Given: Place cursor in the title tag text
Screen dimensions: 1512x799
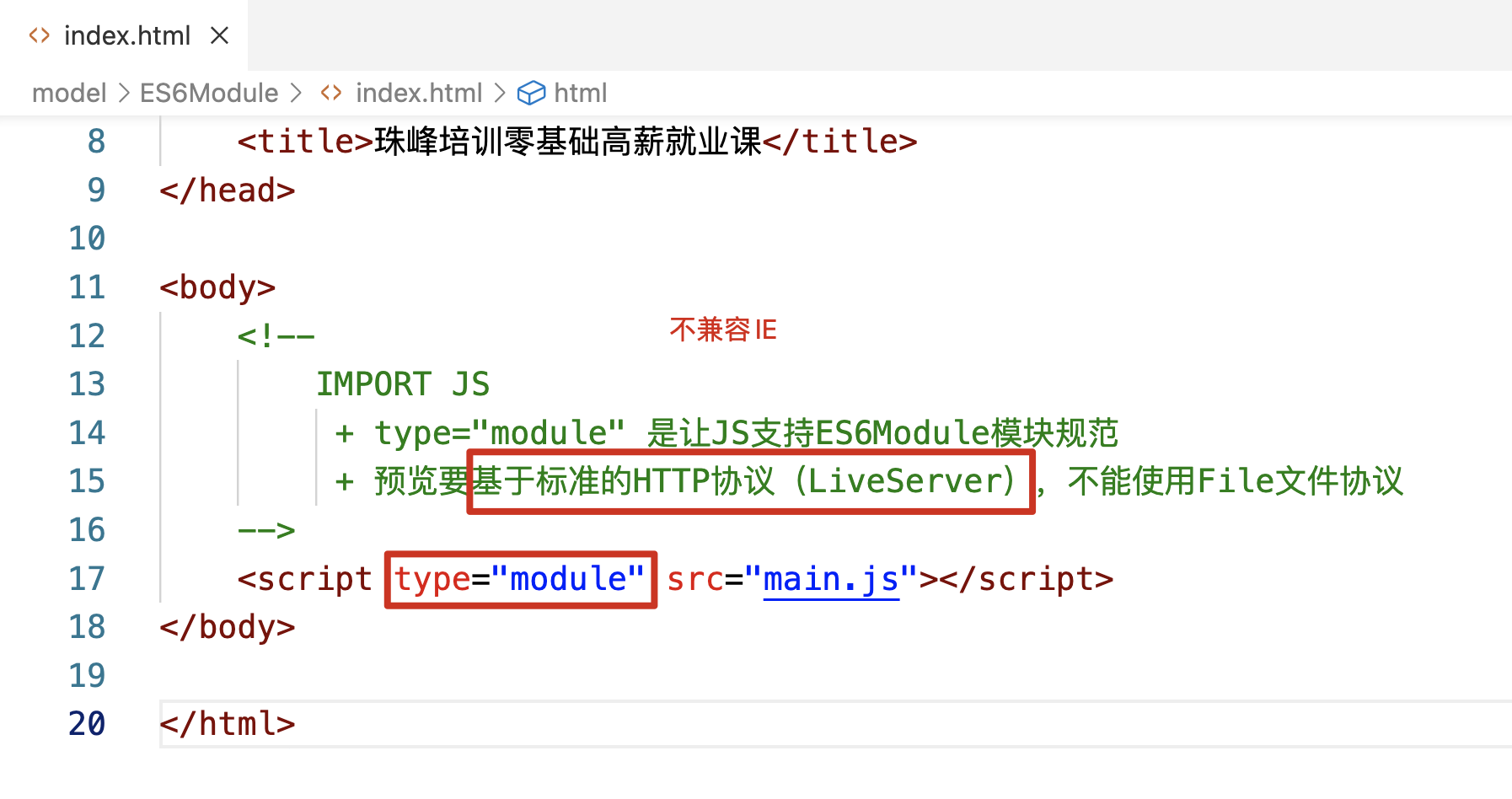Looking at the screenshot, I should click(x=568, y=142).
